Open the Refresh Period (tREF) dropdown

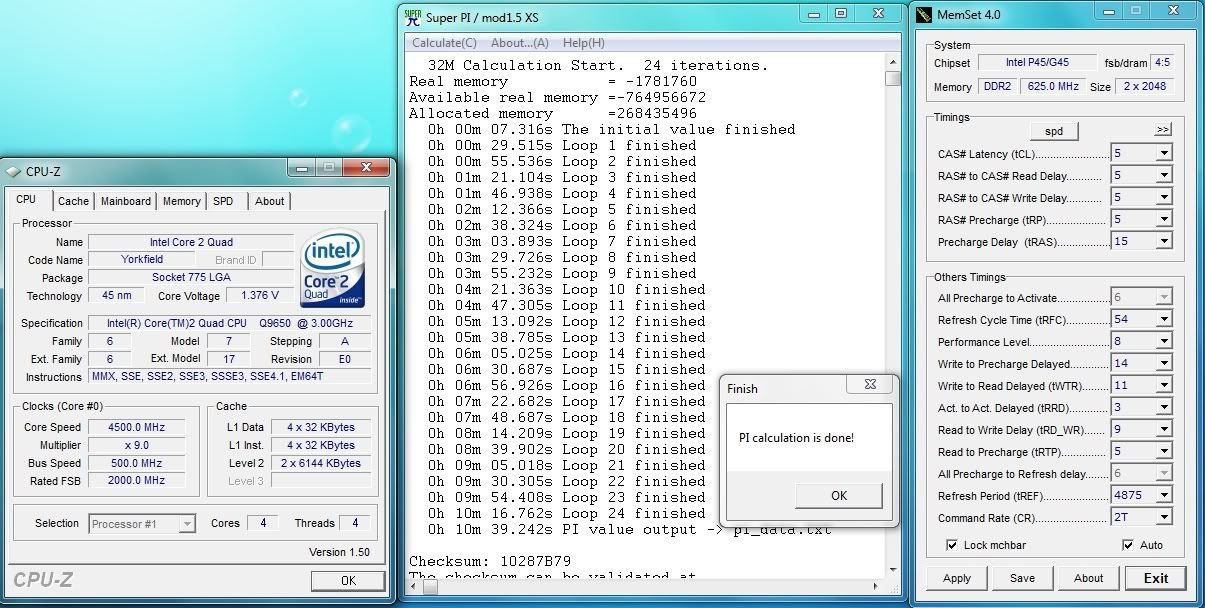[x=1164, y=496]
